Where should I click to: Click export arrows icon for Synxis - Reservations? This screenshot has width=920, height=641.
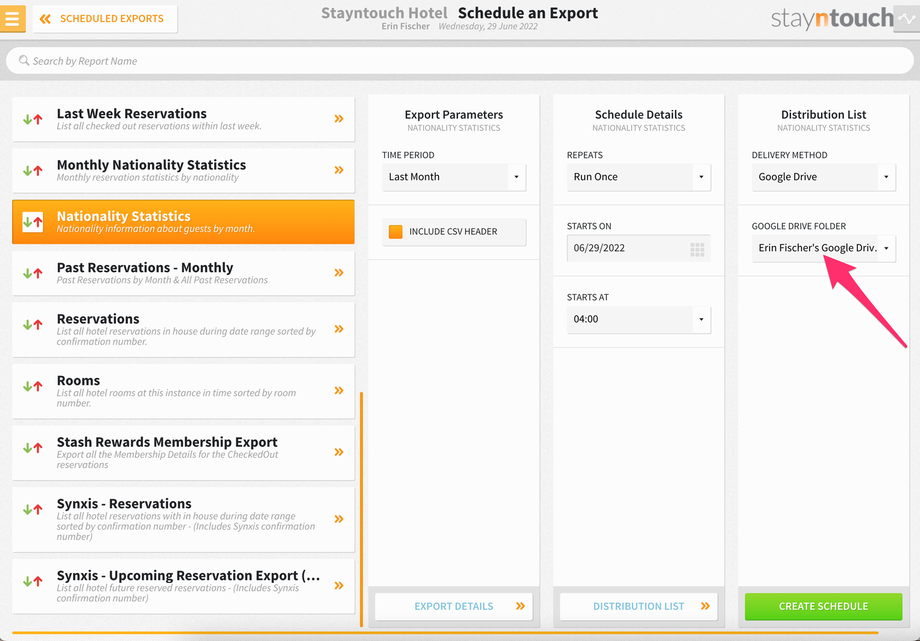point(33,510)
